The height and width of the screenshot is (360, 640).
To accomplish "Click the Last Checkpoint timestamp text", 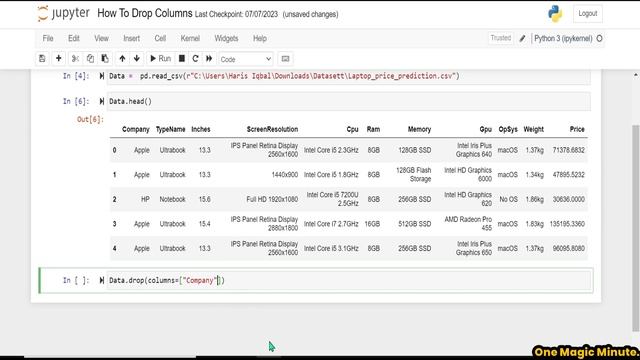I will coord(236,14).
